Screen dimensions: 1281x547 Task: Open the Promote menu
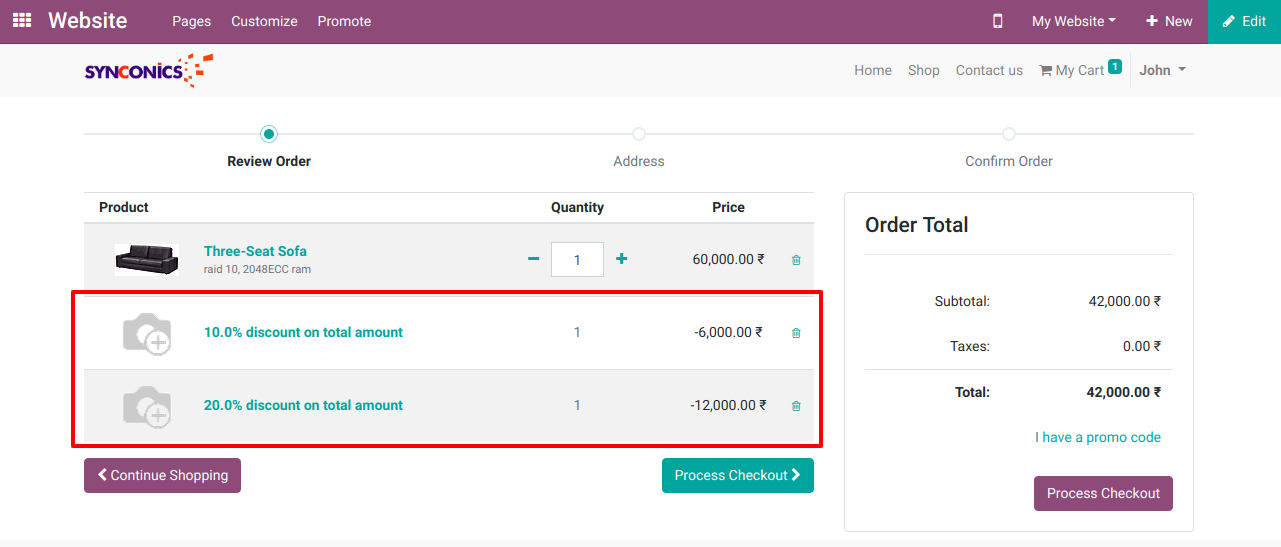(x=344, y=21)
